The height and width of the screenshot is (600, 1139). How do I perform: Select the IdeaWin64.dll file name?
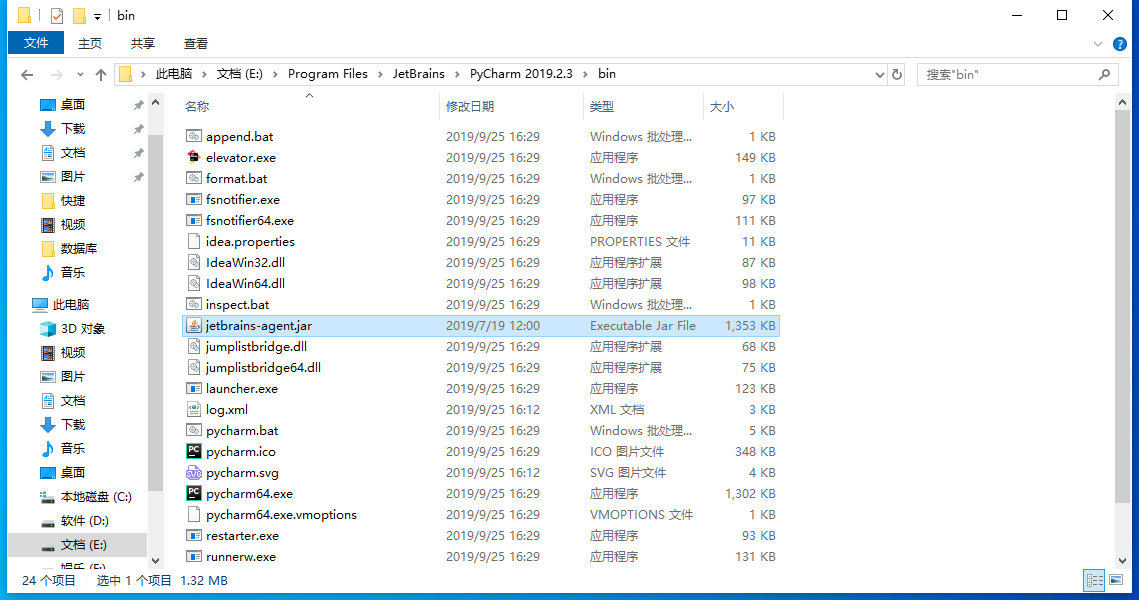[245, 283]
